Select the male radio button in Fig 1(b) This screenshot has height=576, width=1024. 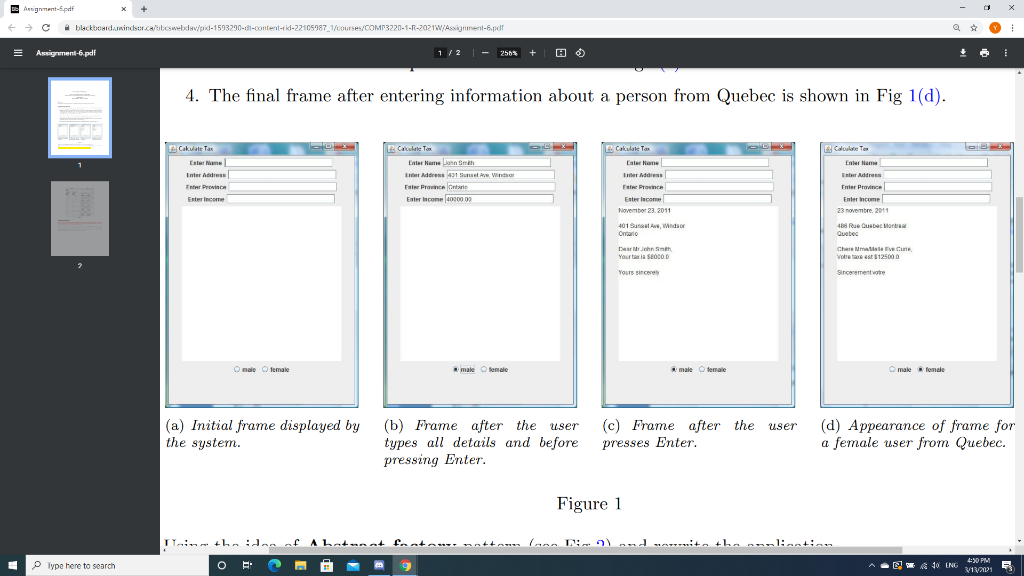coord(454,369)
